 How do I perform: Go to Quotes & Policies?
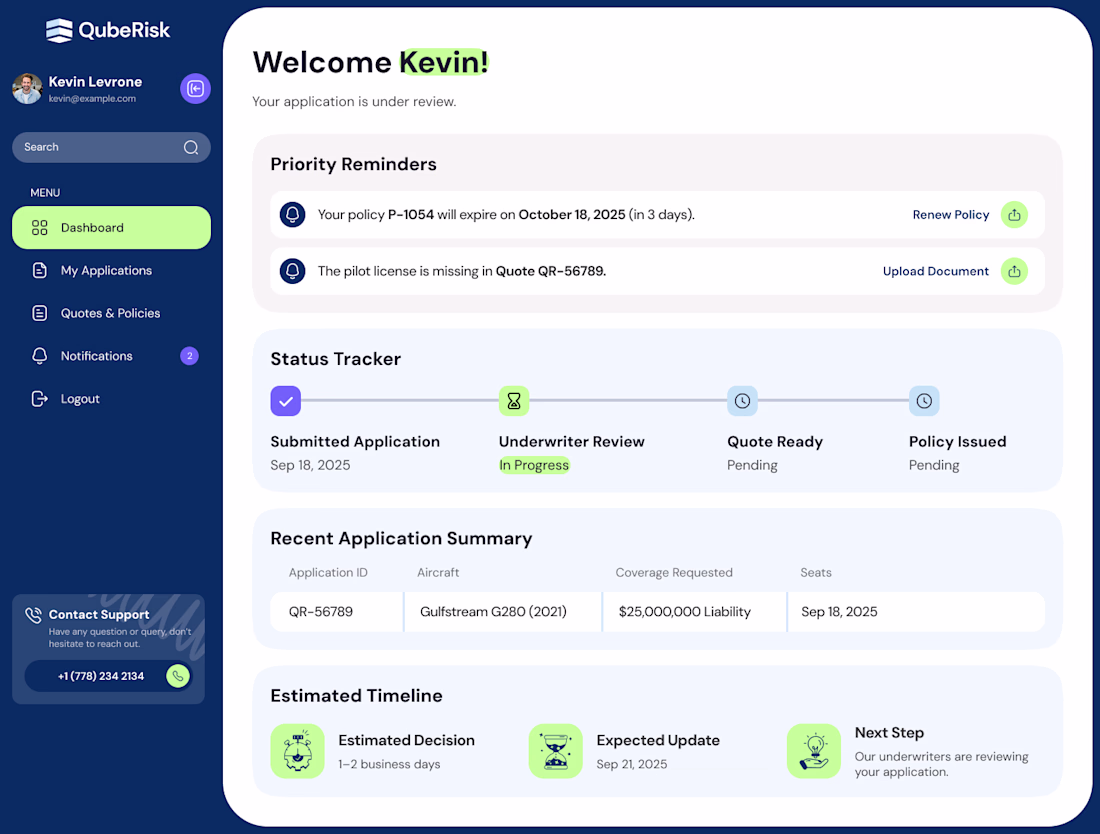(x=111, y=313)
